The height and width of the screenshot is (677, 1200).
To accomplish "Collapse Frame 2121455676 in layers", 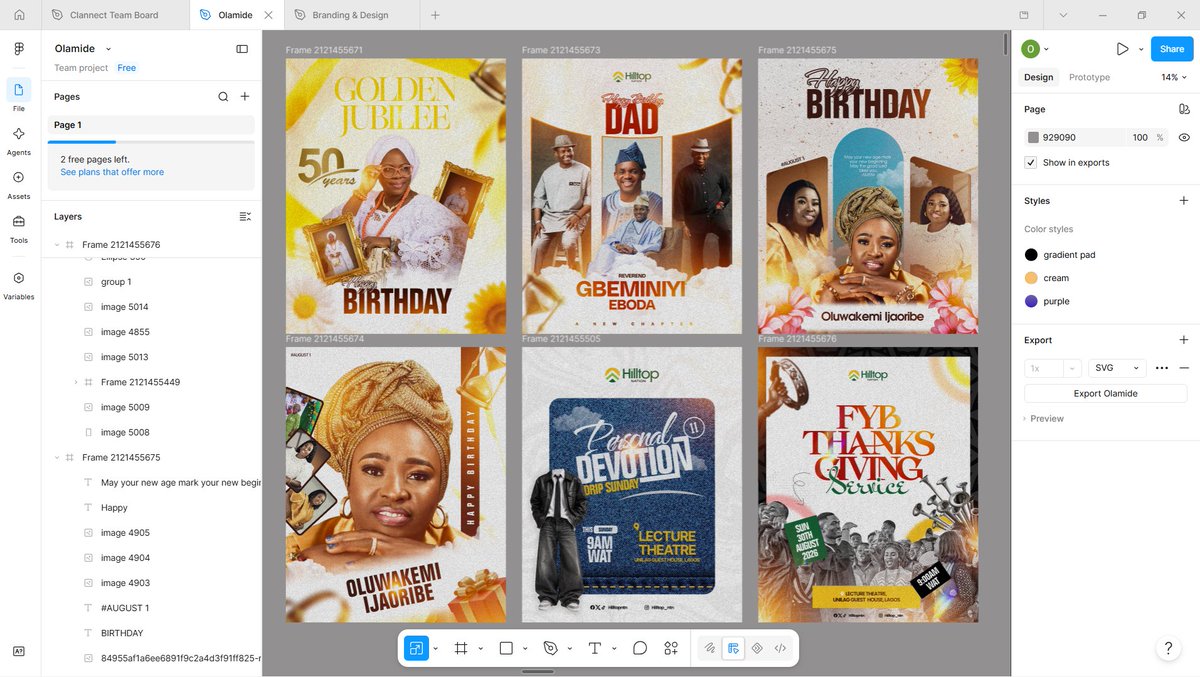I will click(57, 244).
